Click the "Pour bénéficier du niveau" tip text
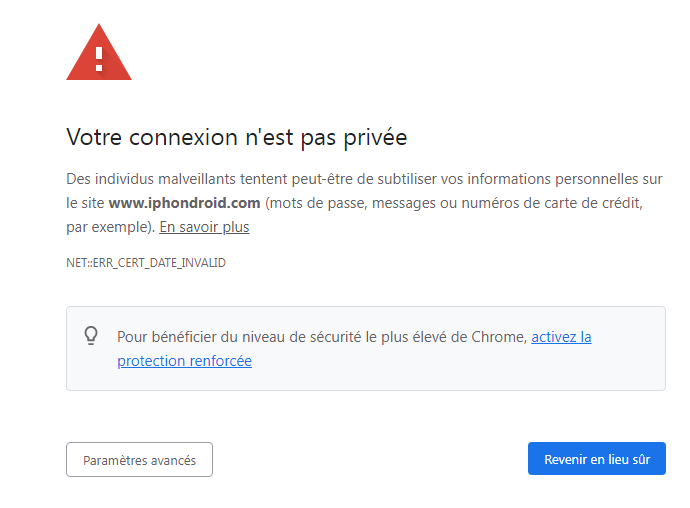Image resolution: width=690 pixels, height=508 pixels. point(199,337)
